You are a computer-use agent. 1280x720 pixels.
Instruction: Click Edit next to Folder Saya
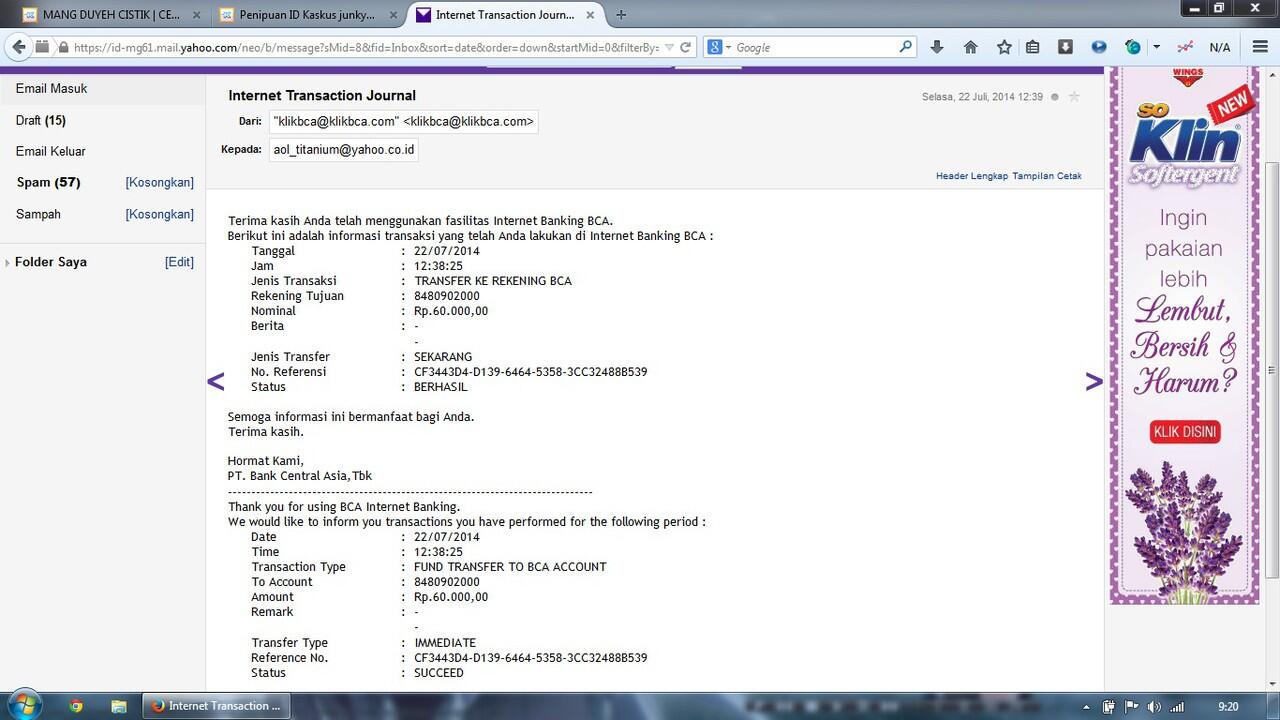tap(179, 262)
